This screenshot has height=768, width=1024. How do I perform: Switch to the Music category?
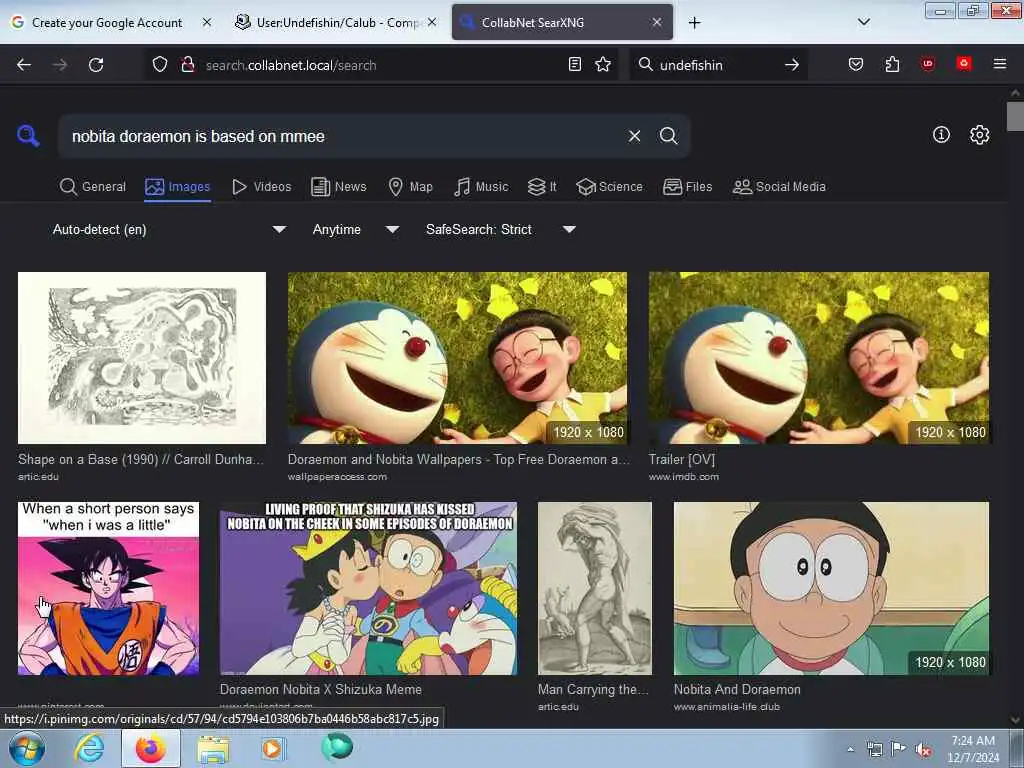tap(481, 187)
